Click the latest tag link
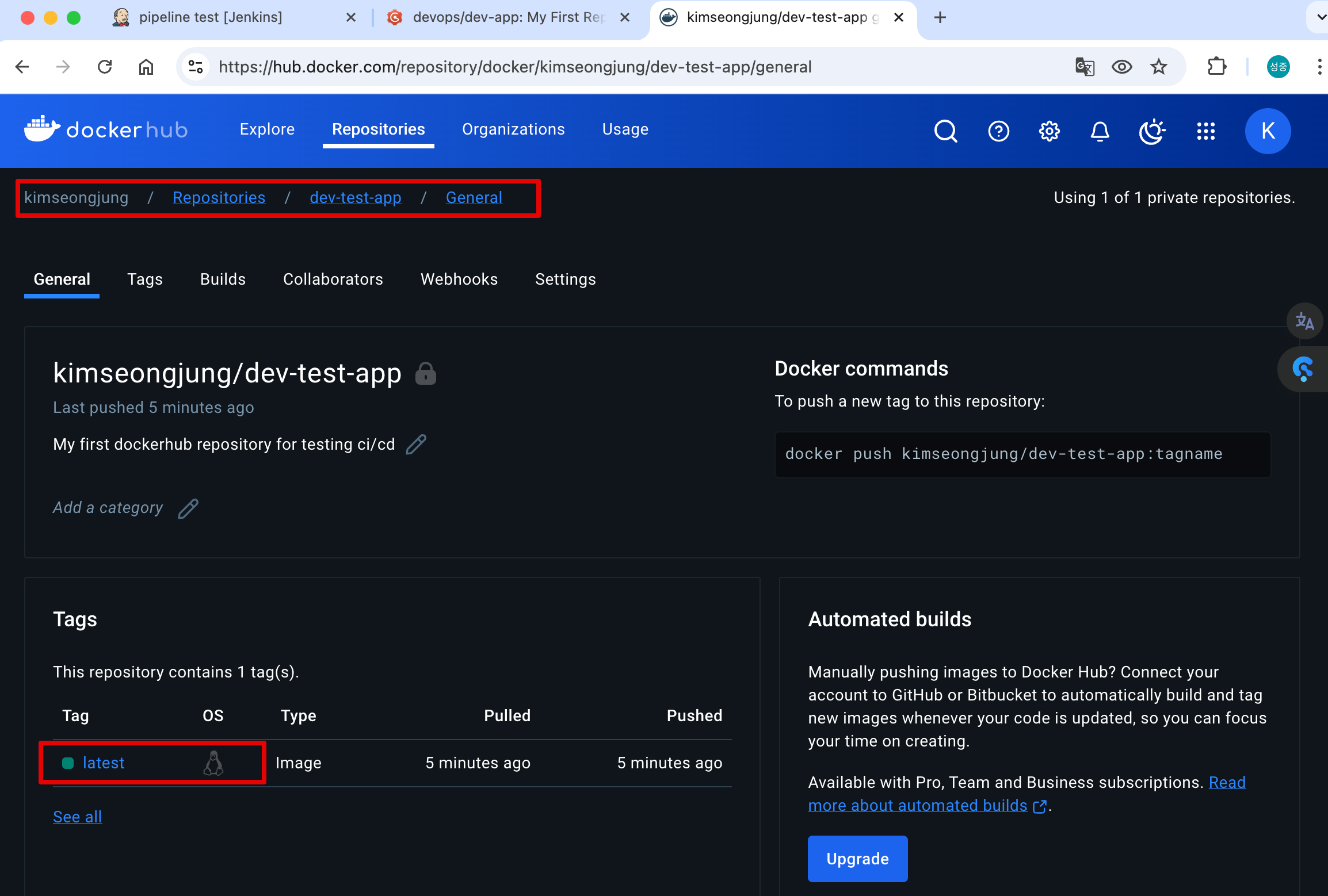This screenshot has height=896, width=1328. [x=104, y=763]
